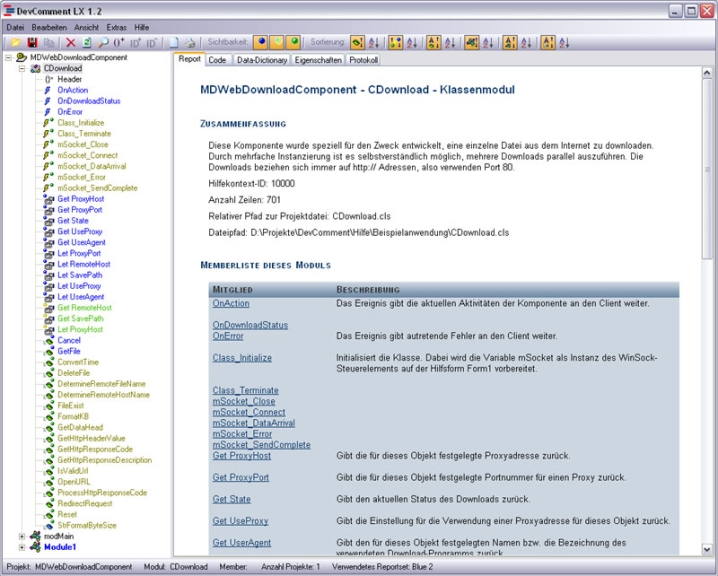Toggle the green ball visibility filter
This screenshot has width=718, height=576.
[293, 43]
